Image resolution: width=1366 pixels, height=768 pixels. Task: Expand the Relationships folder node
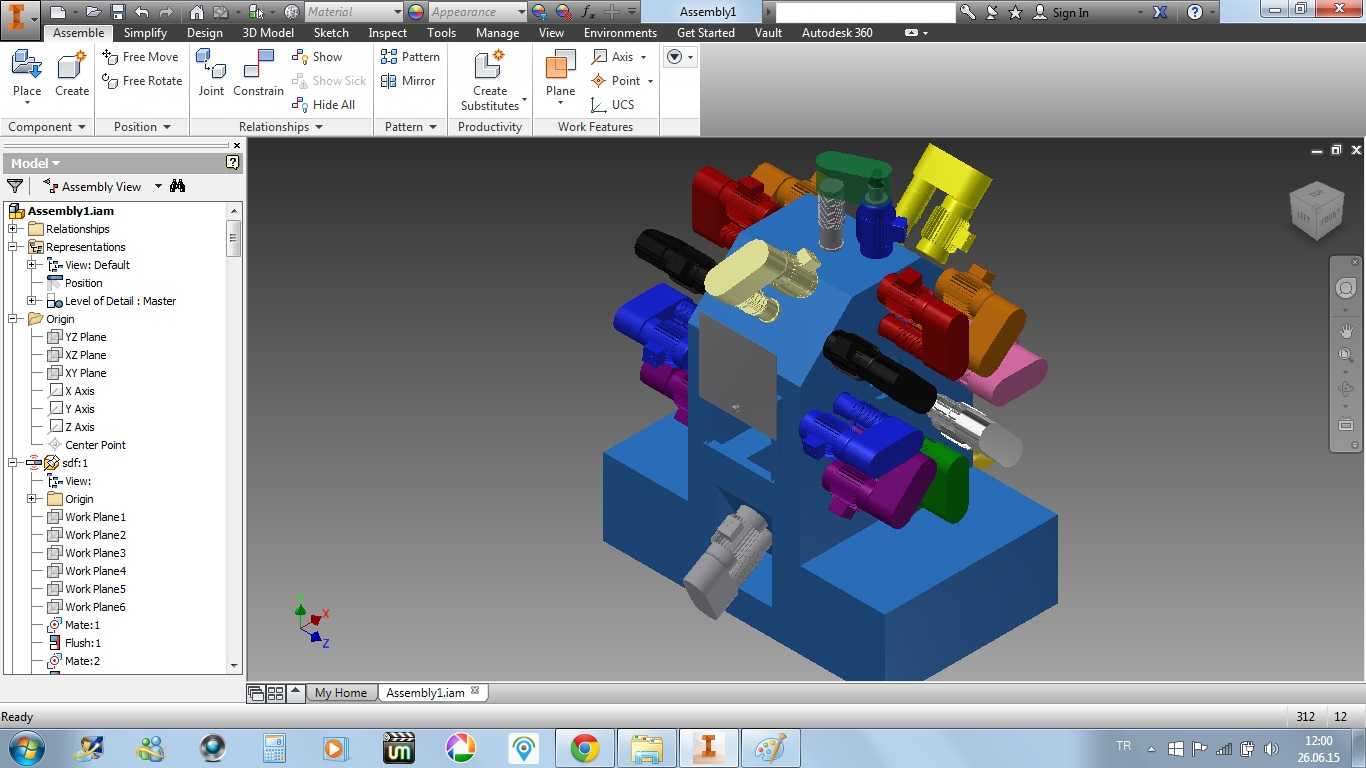click(13, 229)
